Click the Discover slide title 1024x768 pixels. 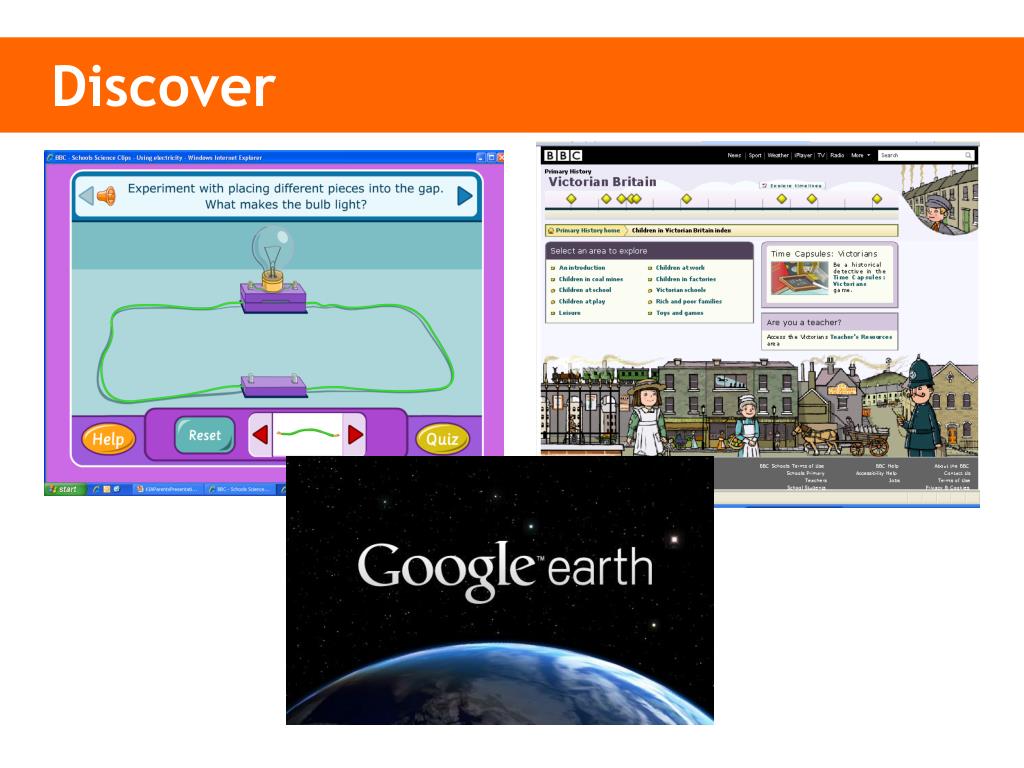(163, 86)
